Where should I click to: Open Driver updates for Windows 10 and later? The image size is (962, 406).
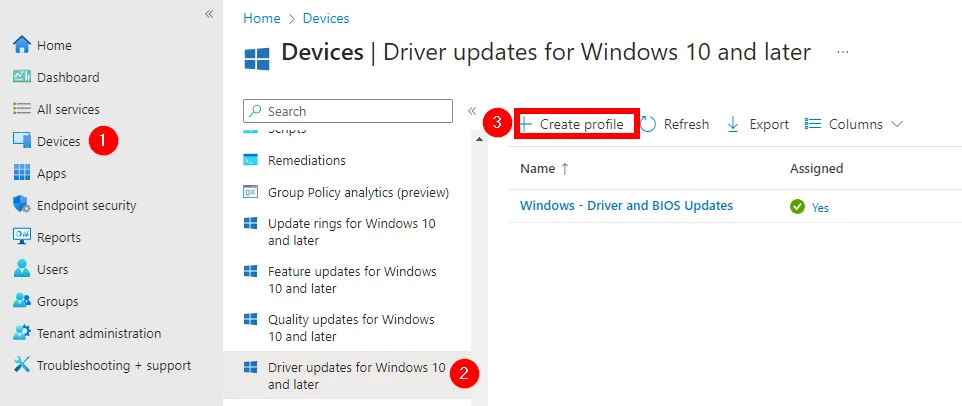pyautogui.click(x=355, y=376)
